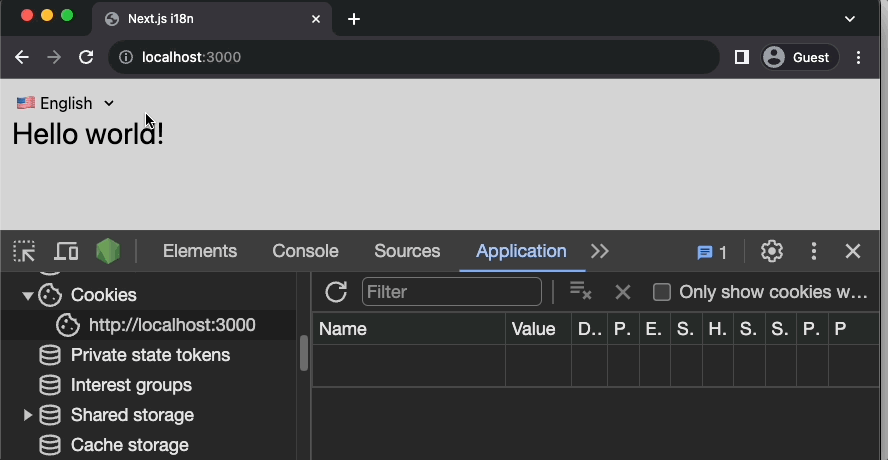Switch to the Elements tab
This screenshot has width=888, height=460.
(200, 251)
